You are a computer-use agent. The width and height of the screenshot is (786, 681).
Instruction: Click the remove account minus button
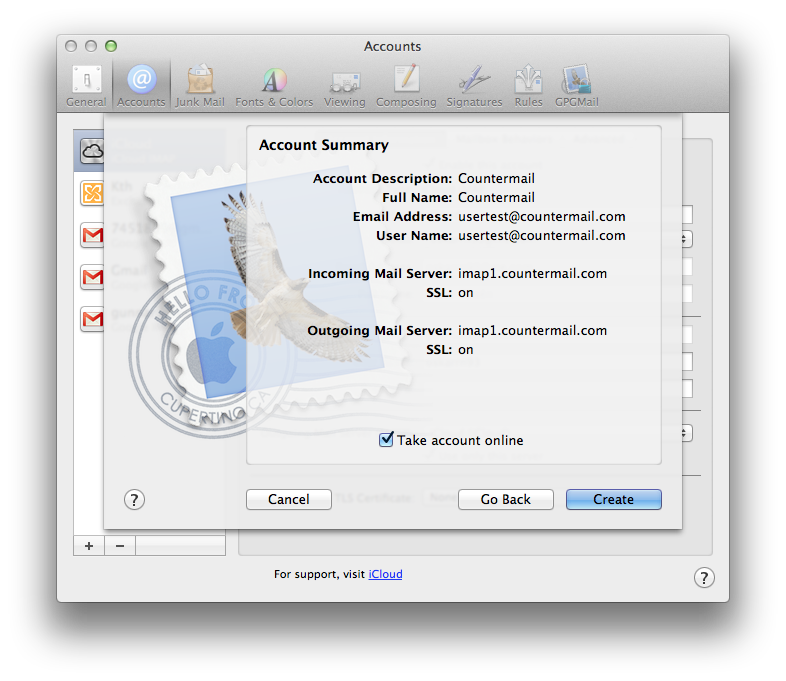pyautogui.click(x=120, y=546)
